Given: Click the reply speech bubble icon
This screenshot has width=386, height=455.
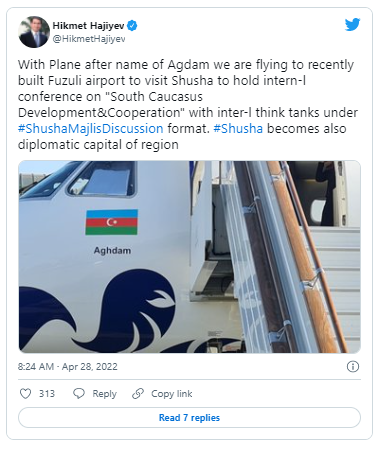Looking at the screenshot, I should click(79, 394).
